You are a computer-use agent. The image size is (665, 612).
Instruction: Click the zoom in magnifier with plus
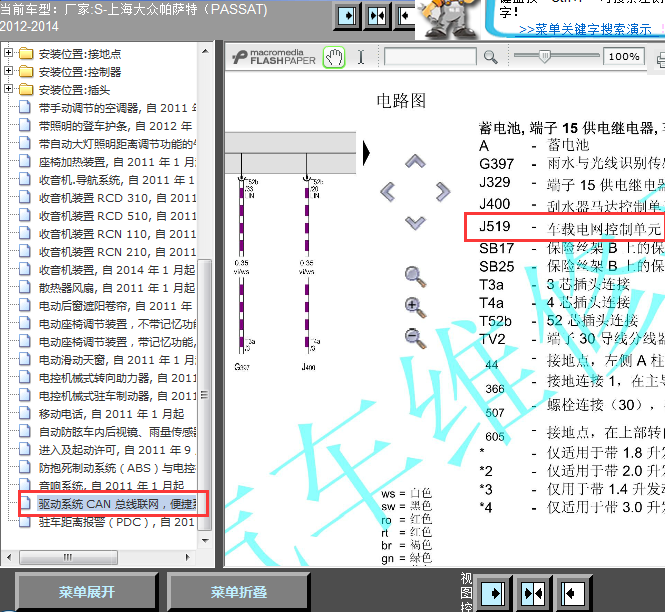(x=415, y=307)
